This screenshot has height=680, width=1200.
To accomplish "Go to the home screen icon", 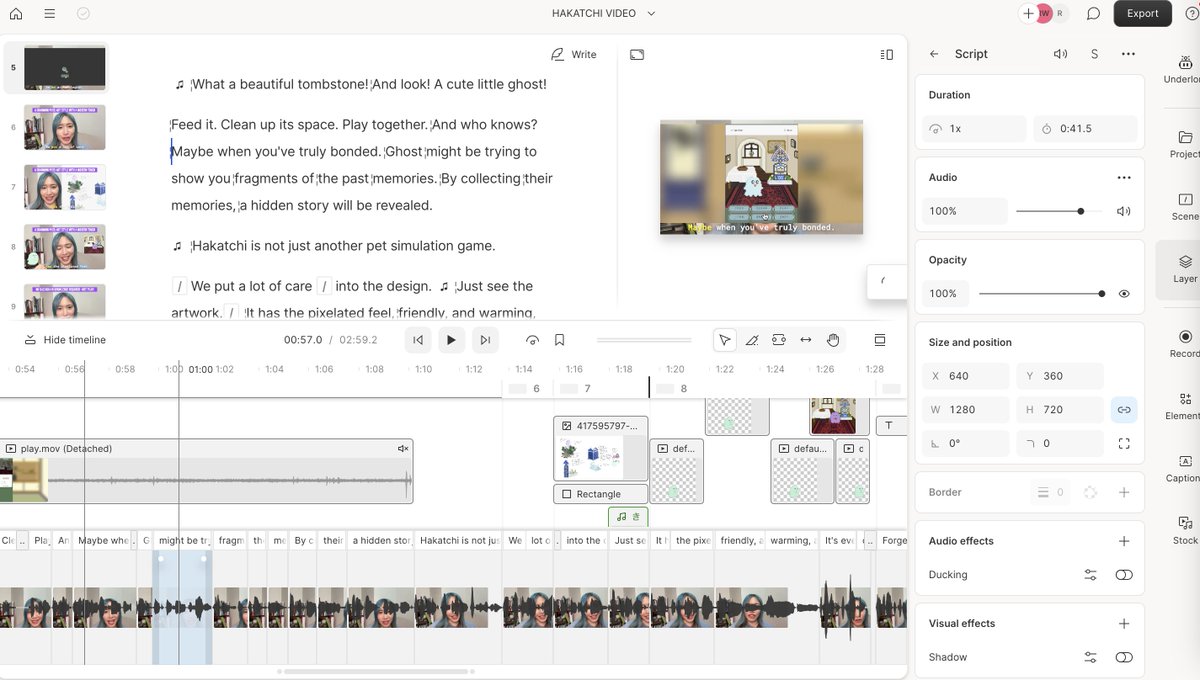I will point(15,14).
